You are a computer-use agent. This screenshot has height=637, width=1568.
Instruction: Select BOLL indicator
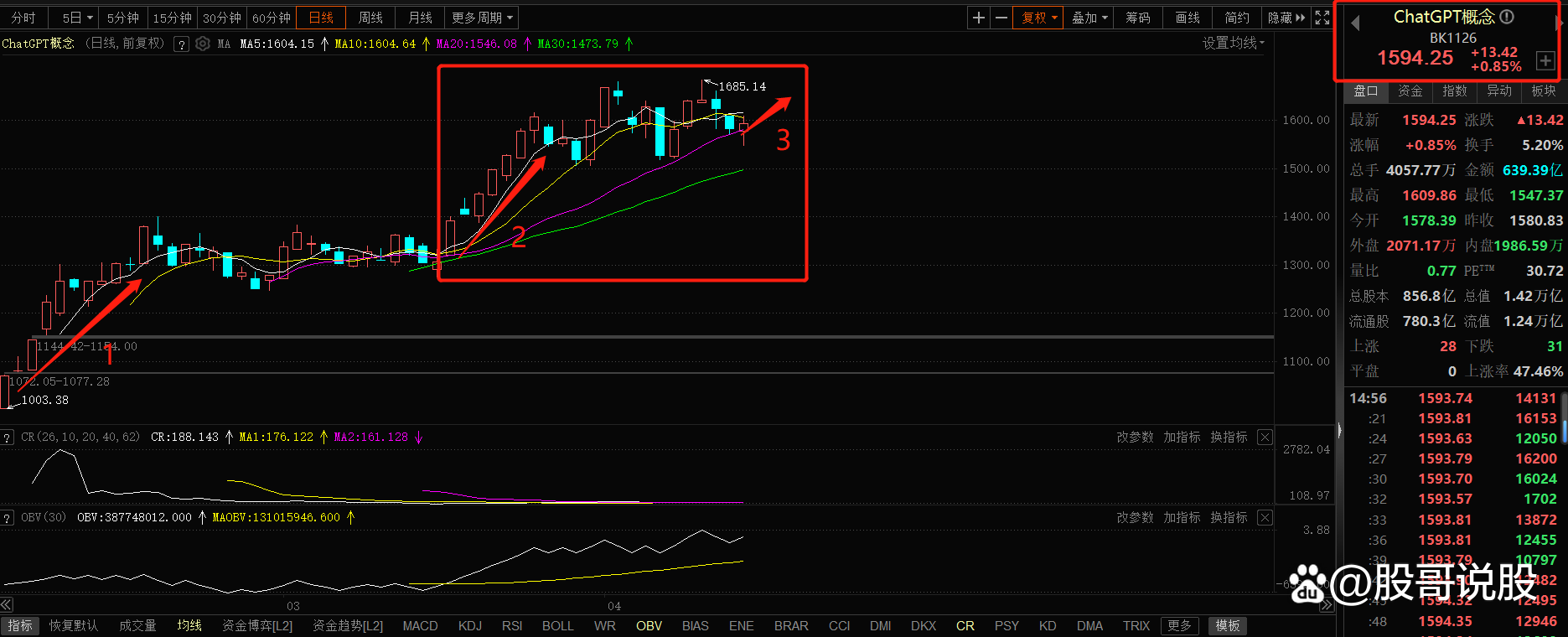click(x=558, y=626)
